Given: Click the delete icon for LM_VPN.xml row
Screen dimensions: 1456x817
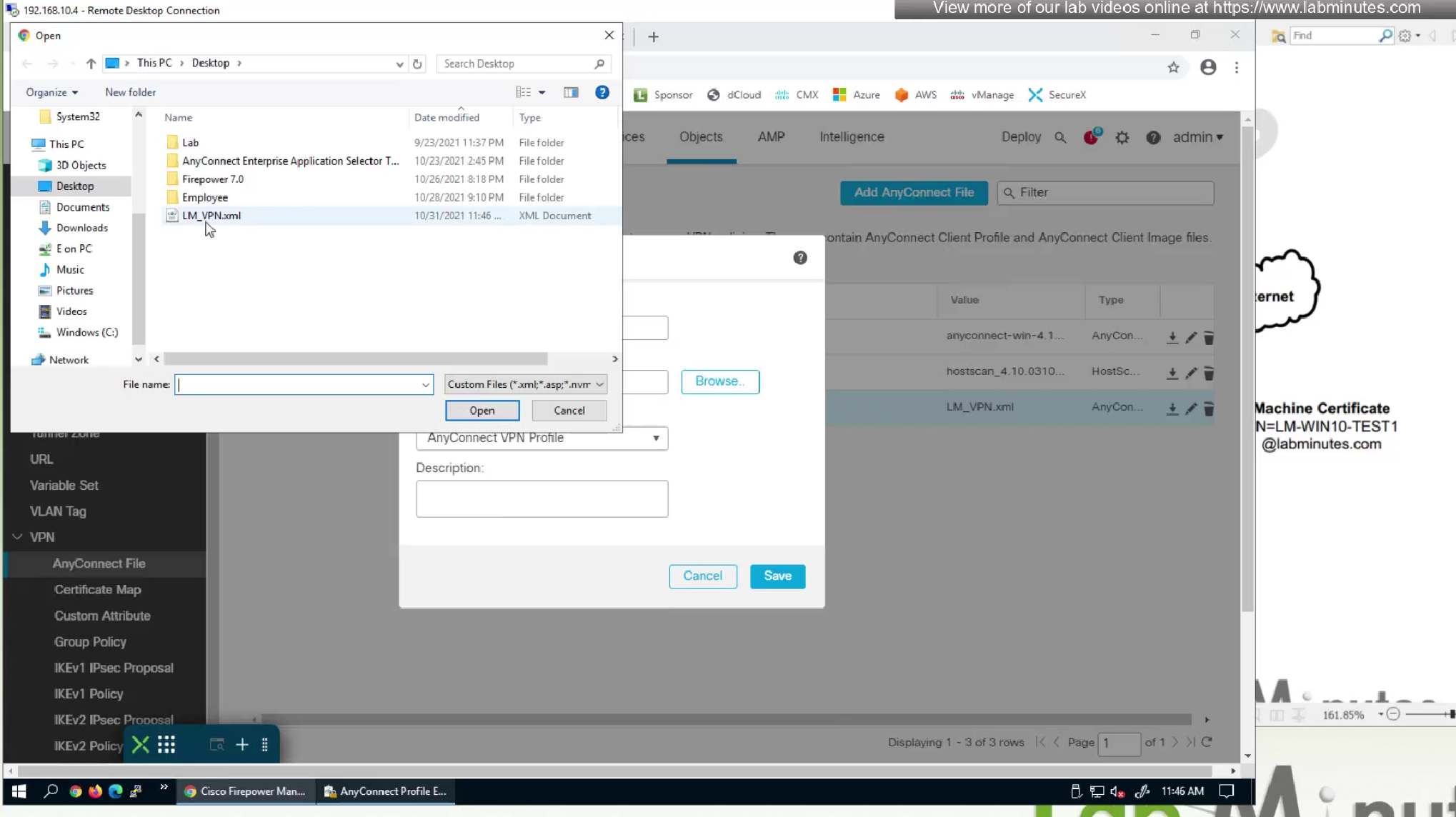Looking at the screenshot, I should click(1209, 408).
